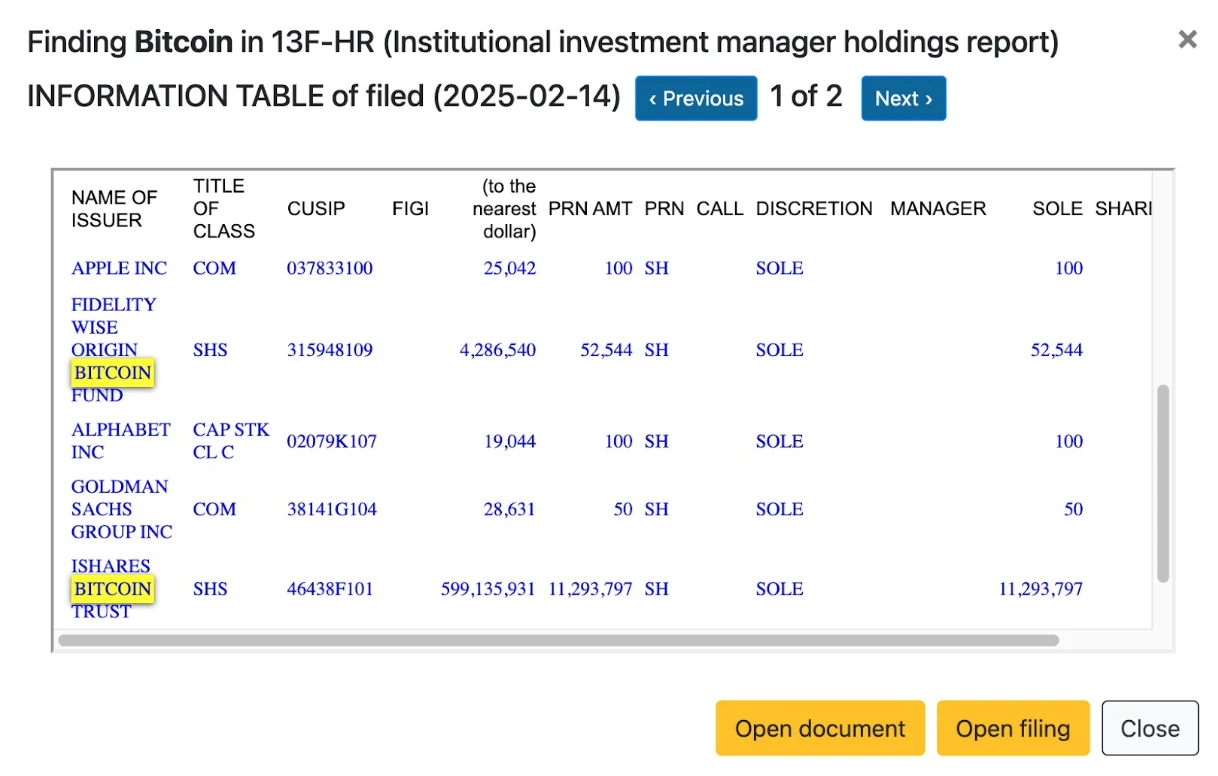The height and width of the screenshot is (776, 1218).
Task: Click the horizontal scrollbar under the table
Action: point(558,640)
